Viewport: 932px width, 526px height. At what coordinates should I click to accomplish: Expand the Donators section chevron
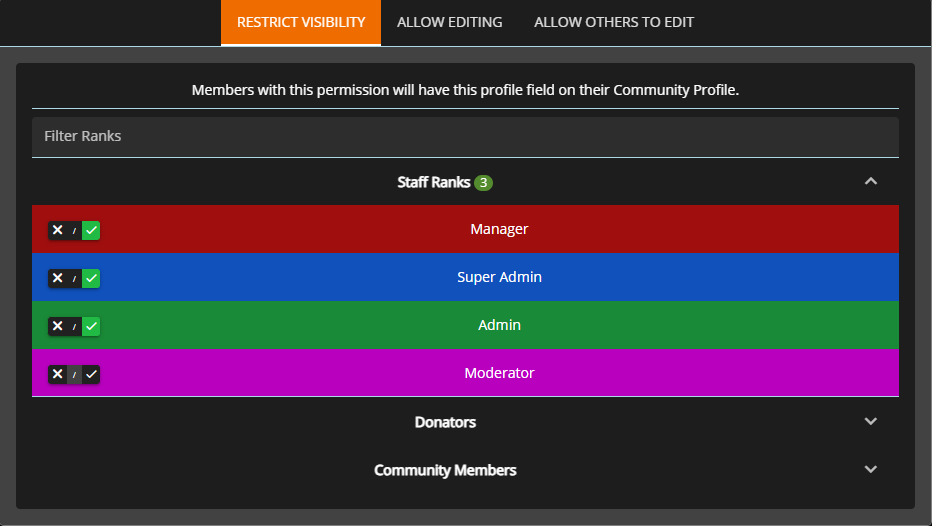pyautogui.click(x=870, y=422)
